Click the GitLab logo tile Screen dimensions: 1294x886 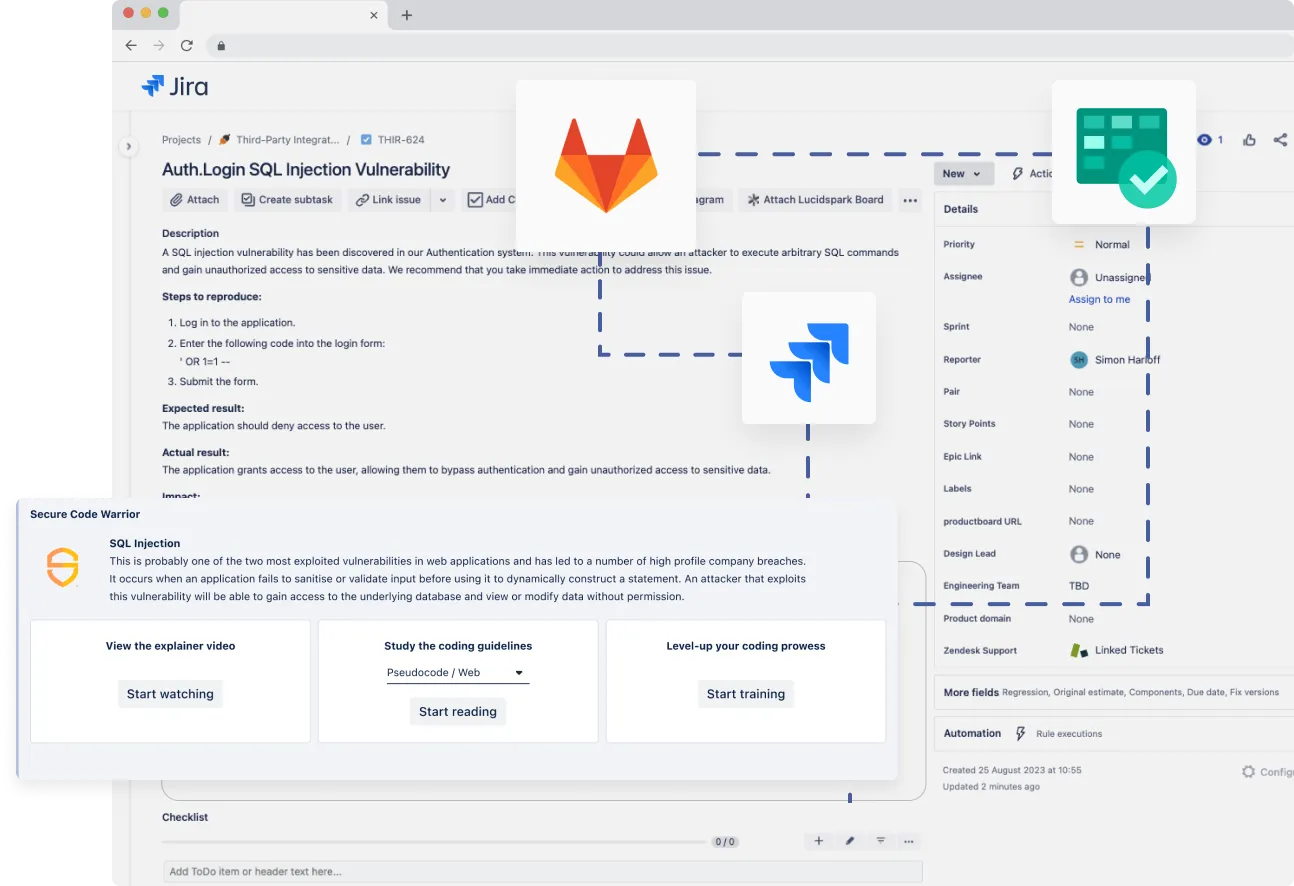606,165
